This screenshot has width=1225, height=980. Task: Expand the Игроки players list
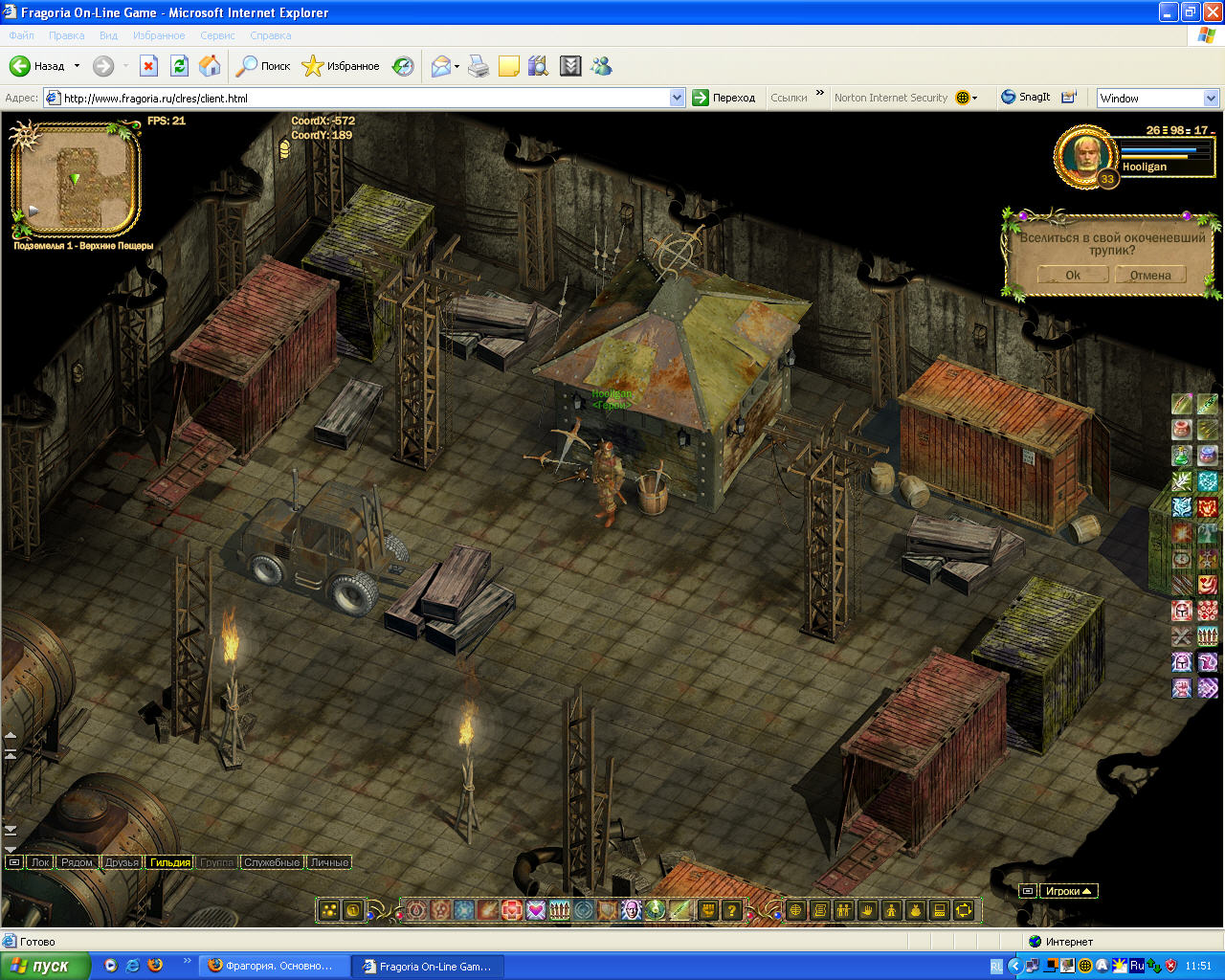pyautogui.click(x=1068, y=891)
